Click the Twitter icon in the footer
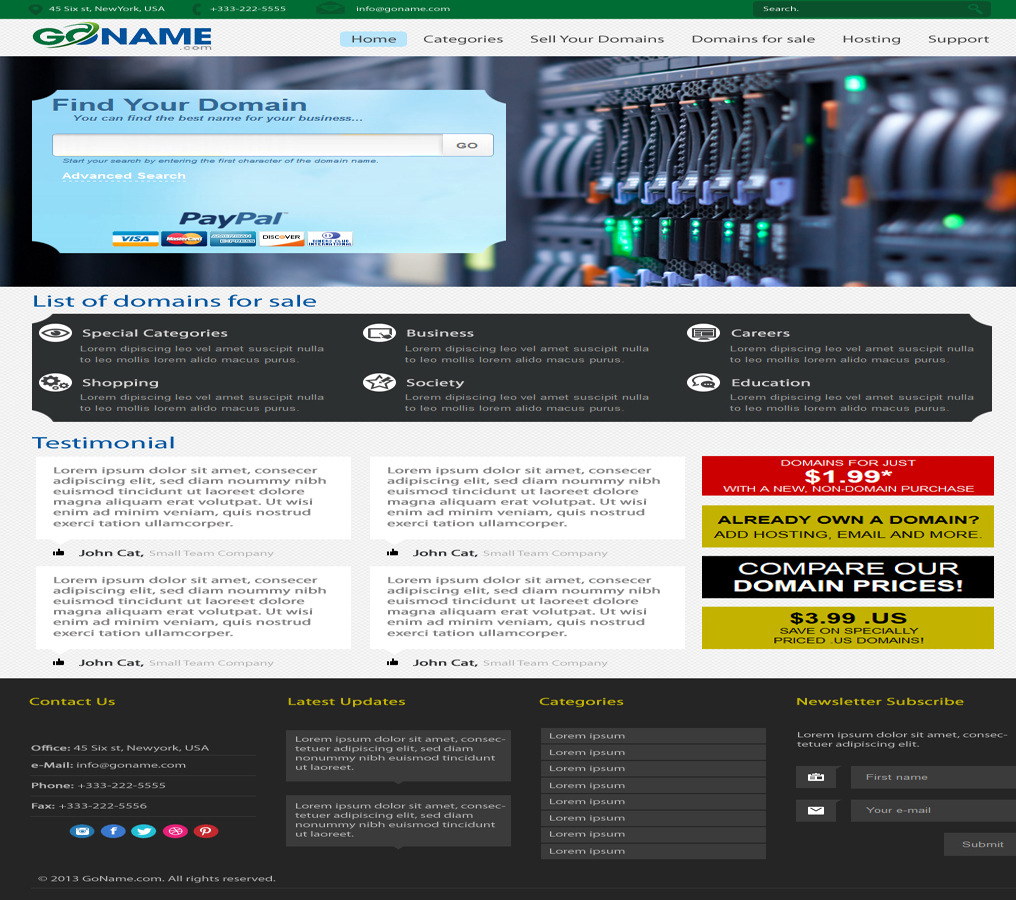 click(143, 831)
